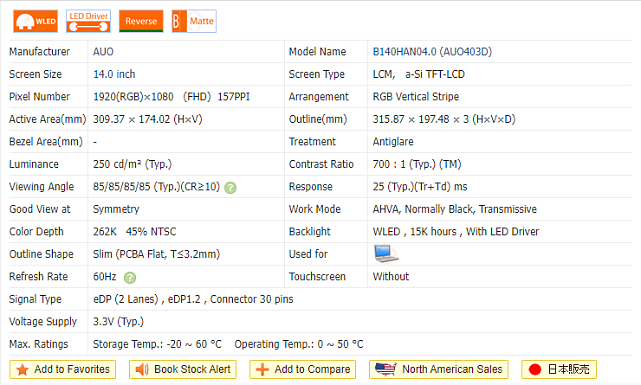This screenshot has height=385, width=641.
Task: Click Book Stock Alert button
Action: [x=183, y=369]
